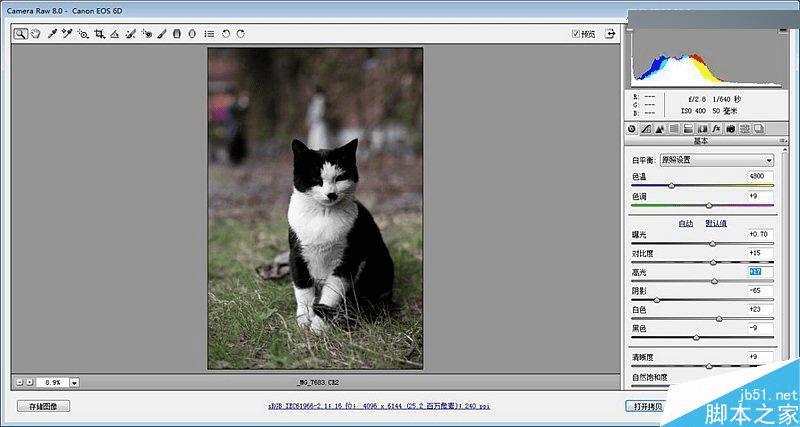
Task: Select the Hand tool
Action: (x=35, y=34)
